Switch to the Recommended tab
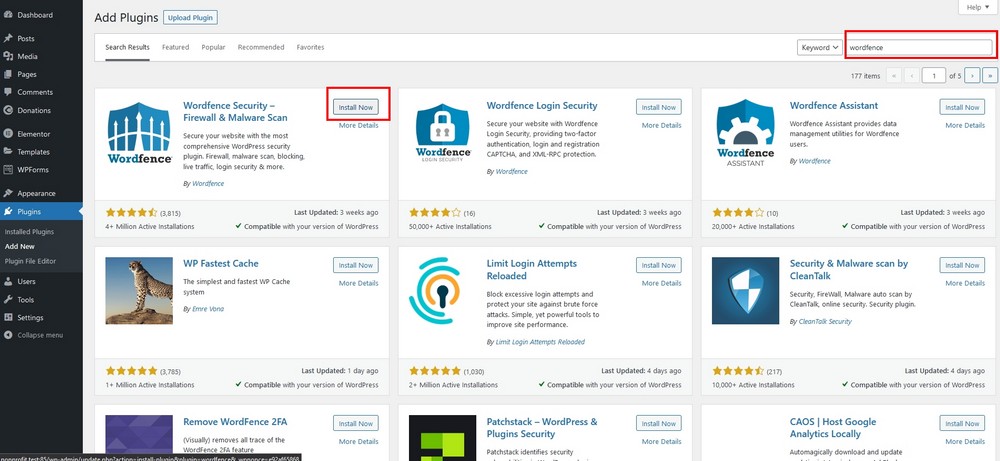1000x461 pixels. pyautogui.click(x=261, y=47)
